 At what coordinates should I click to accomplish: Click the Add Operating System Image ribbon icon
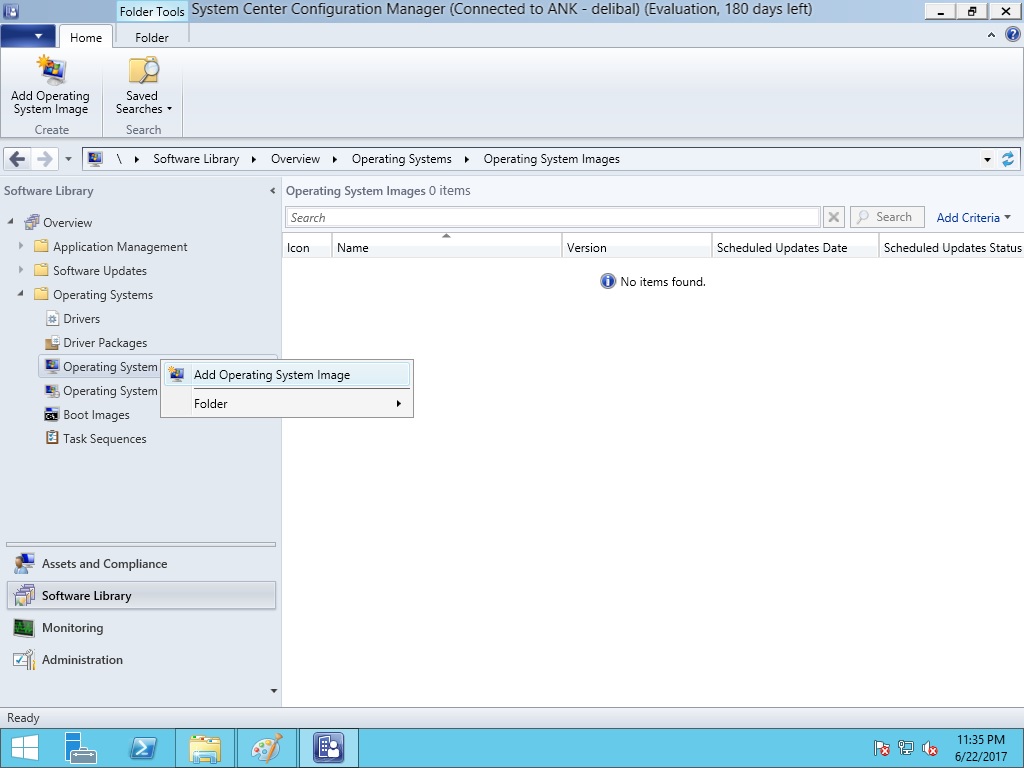point(50,72)
